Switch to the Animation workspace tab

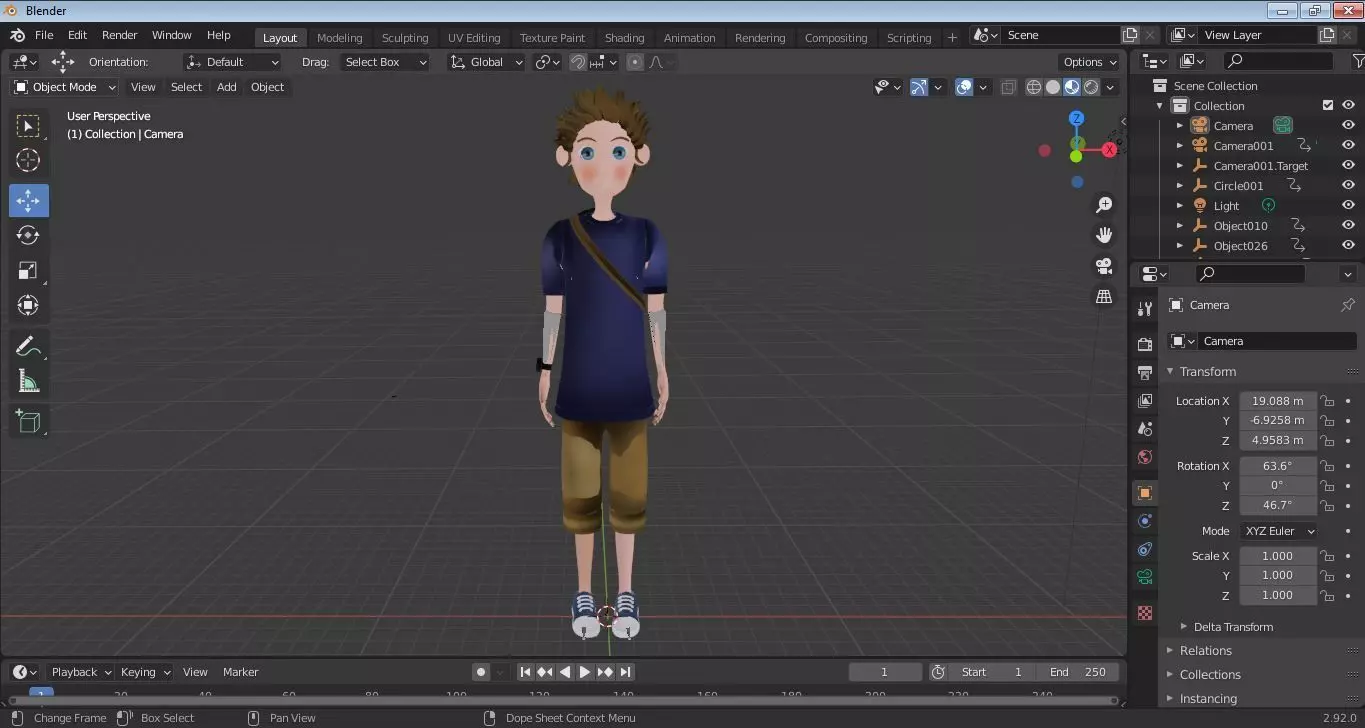pyautogui.click(x=690, y=38)
